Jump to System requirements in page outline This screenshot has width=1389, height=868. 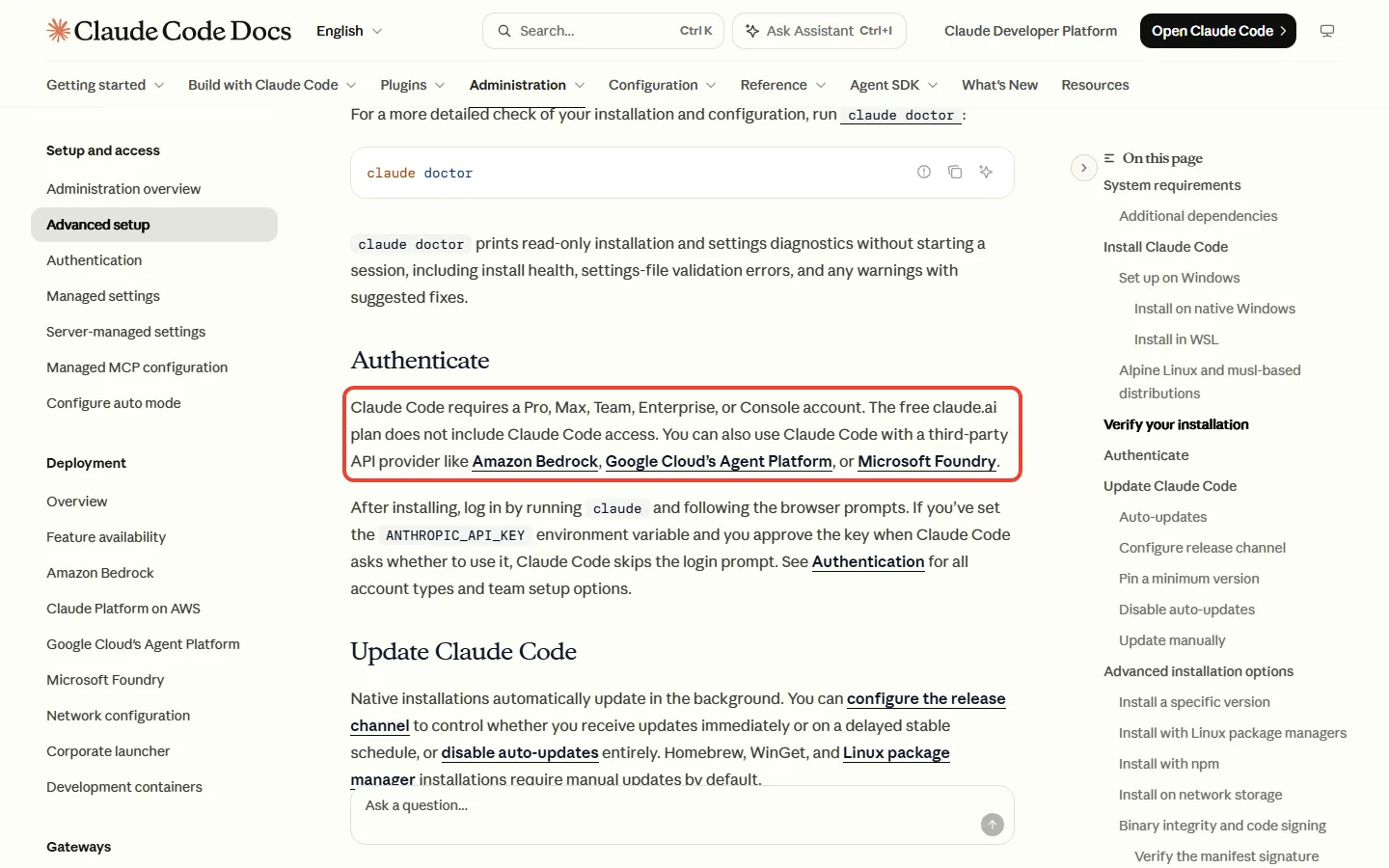point(1172,185)
